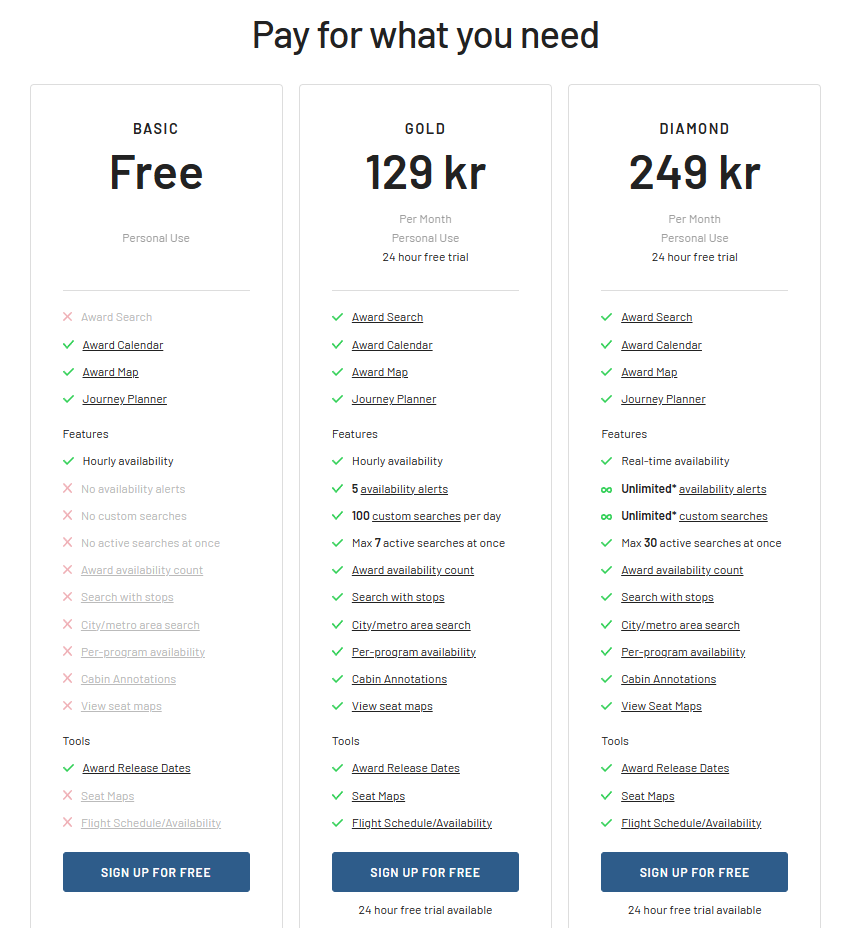This screenshot has width=851, height=928.
Task: Open Award Release Dates in Basic plan
Action: click(x=136, y=768)
